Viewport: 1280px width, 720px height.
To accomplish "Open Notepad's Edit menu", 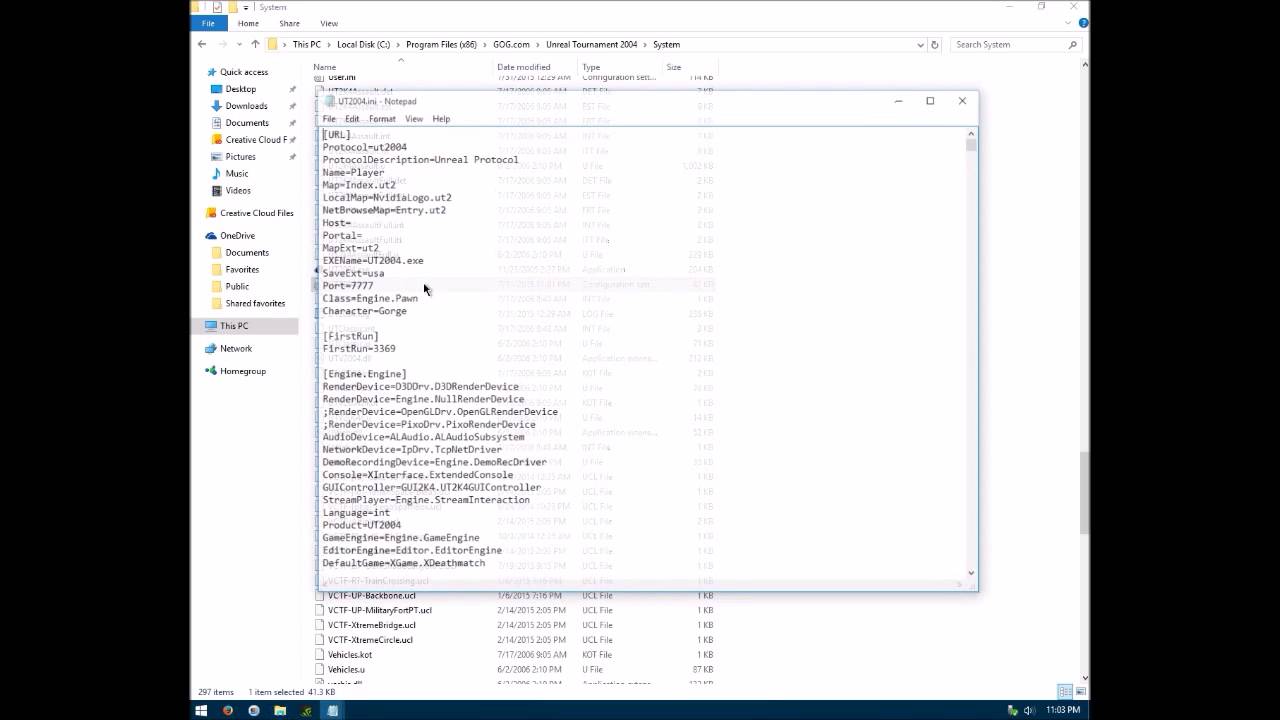I will [352, 119].
